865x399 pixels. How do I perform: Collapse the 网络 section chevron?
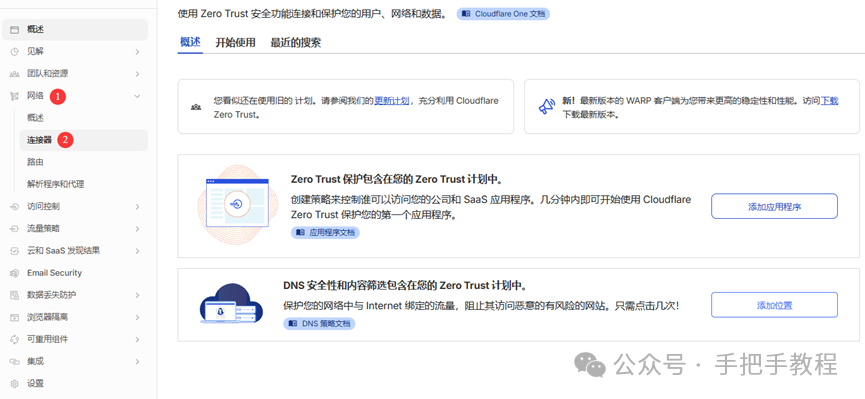[137, 96]
